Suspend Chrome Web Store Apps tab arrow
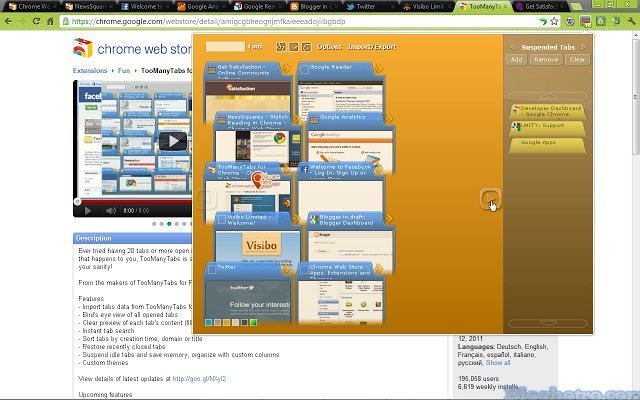 coord(379,269)
